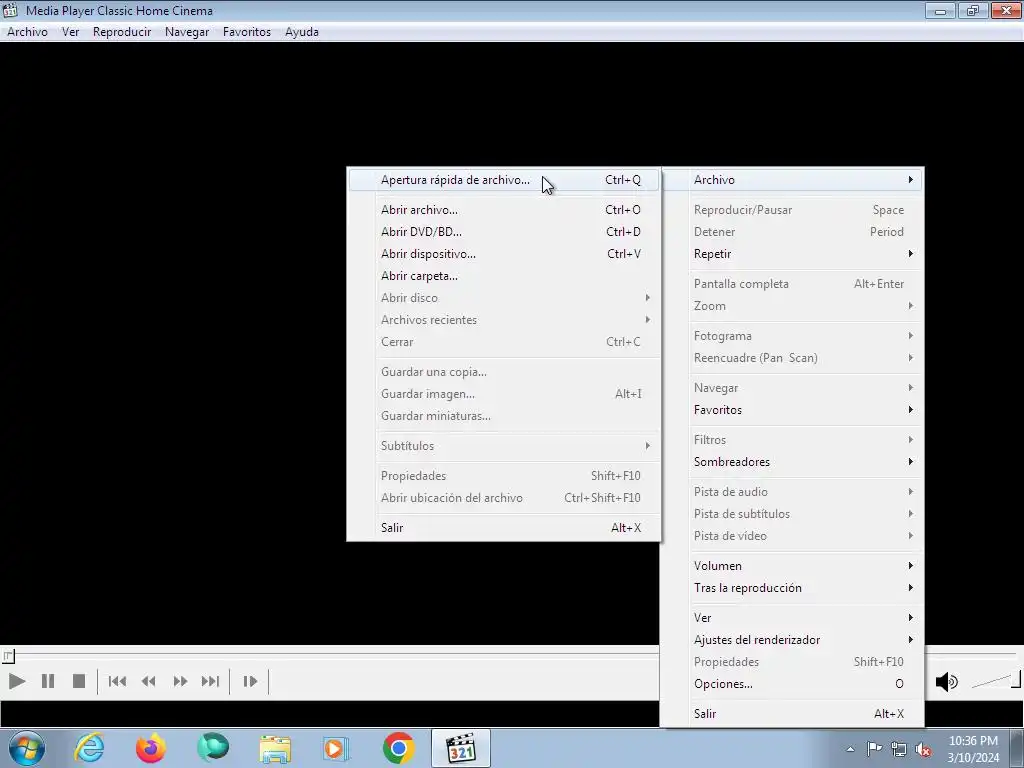Minimize the Media Player Classic window
Viewport: 1024px width, 768px height.
coord(940,10)
